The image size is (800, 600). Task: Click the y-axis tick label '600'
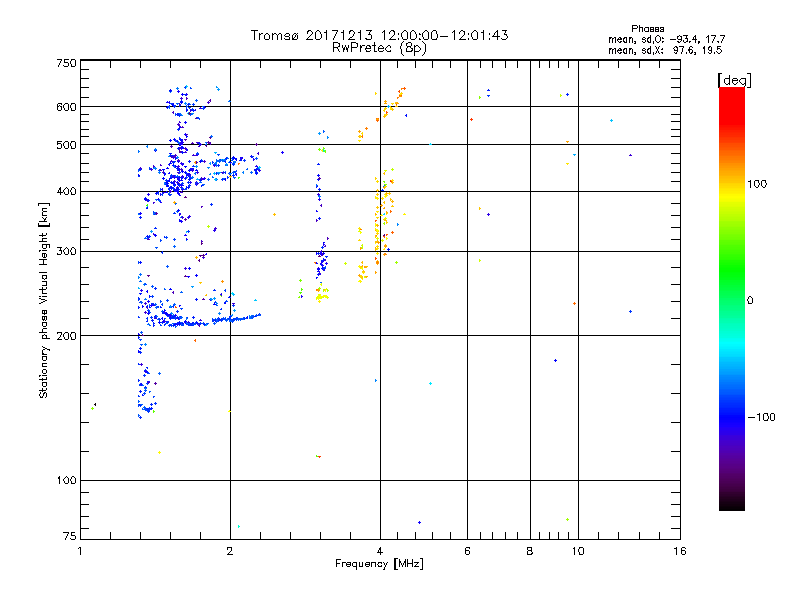tap(66, 107)
